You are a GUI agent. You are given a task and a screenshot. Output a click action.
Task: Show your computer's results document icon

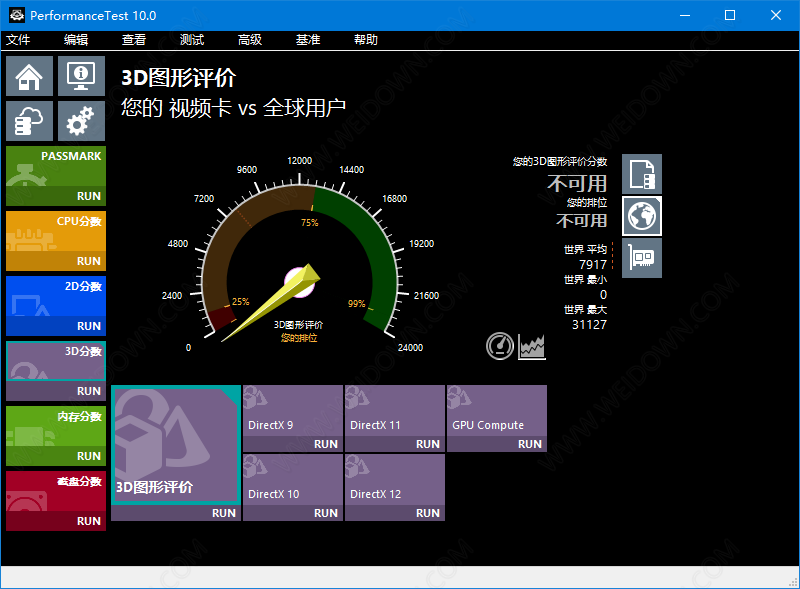[x=642, y=174]
